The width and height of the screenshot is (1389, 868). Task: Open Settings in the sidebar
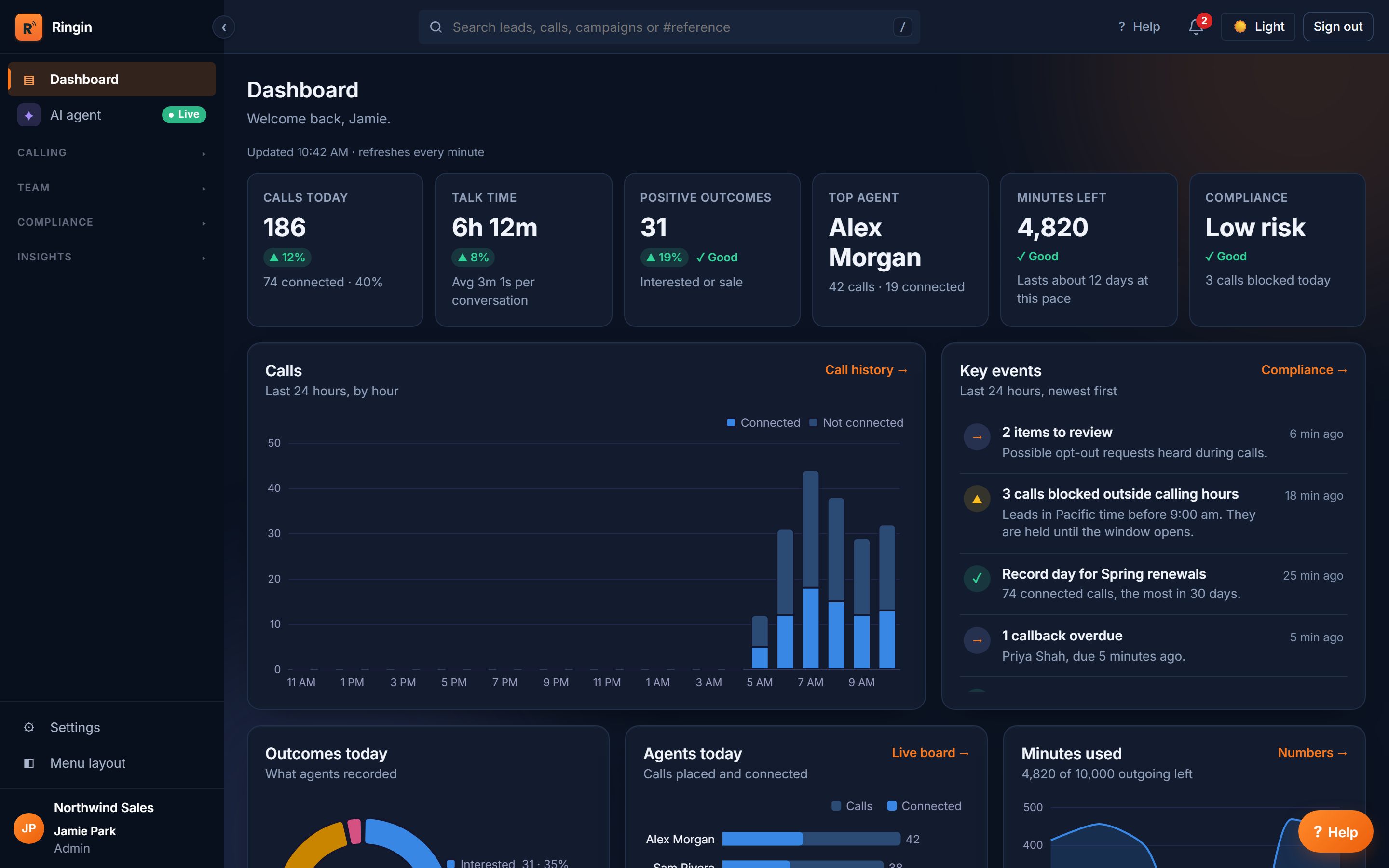[x=112, y=727]
